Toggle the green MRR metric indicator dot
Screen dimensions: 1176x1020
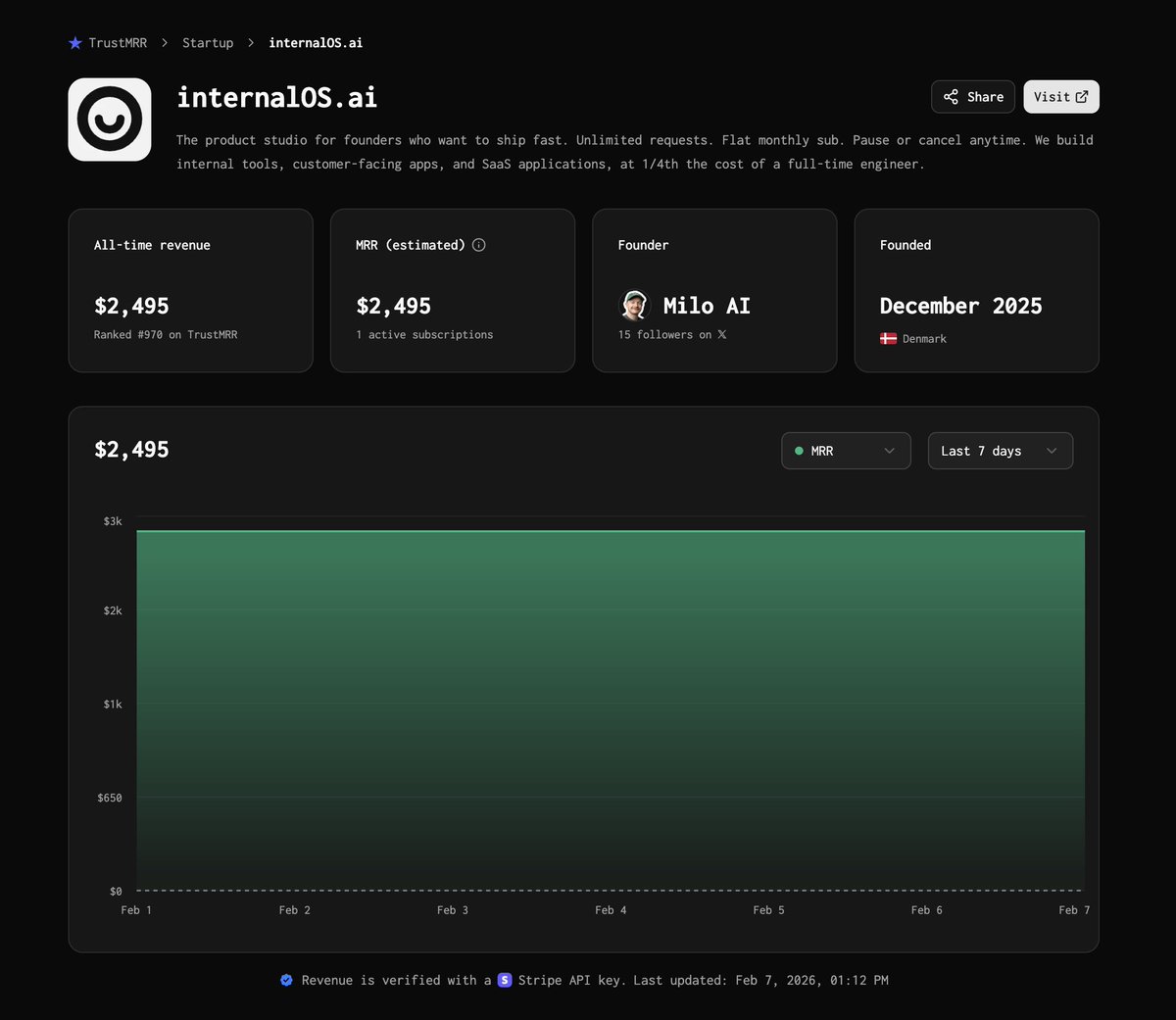click(799, 451)
